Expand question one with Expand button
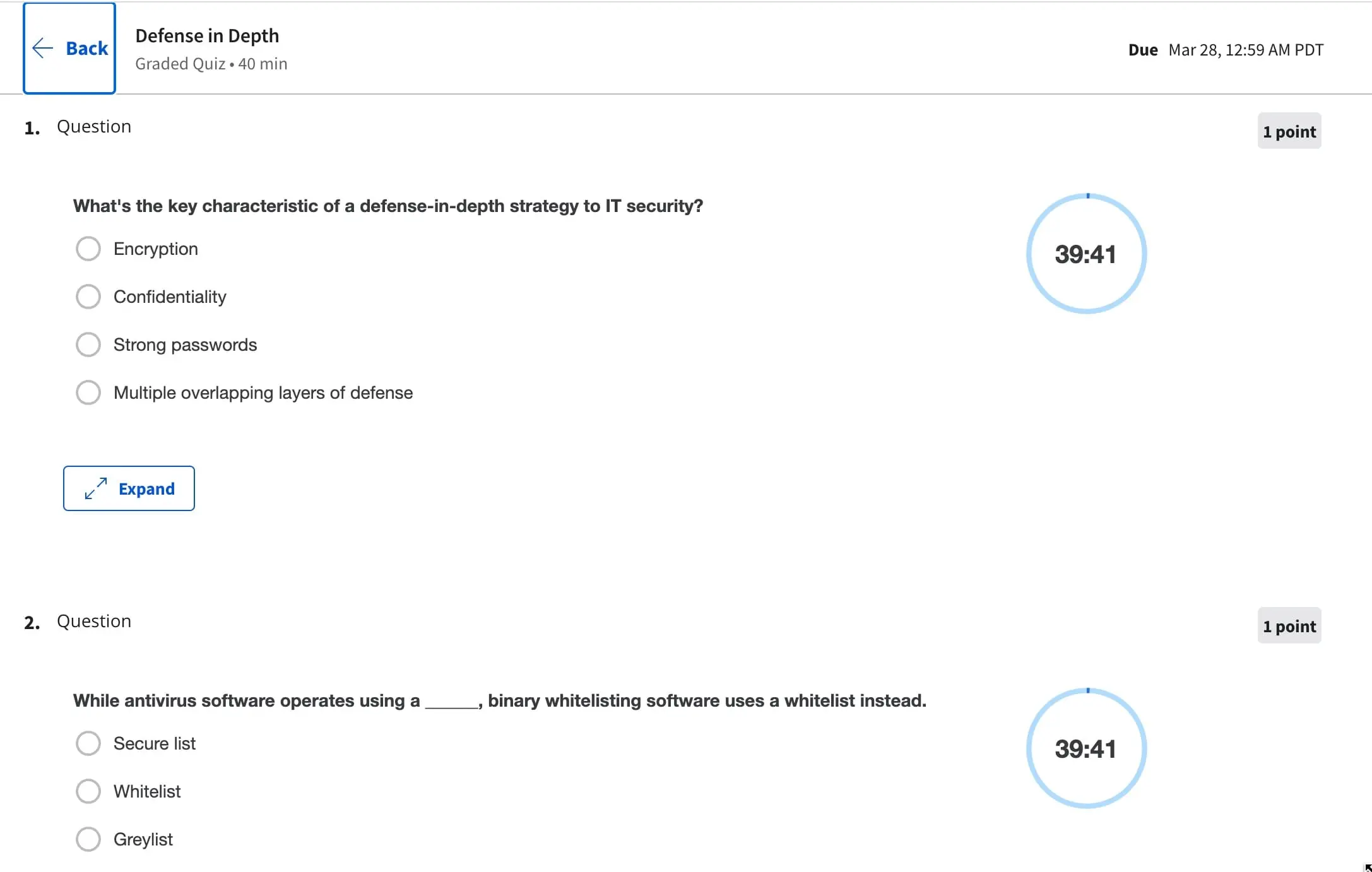 [129, 488]
